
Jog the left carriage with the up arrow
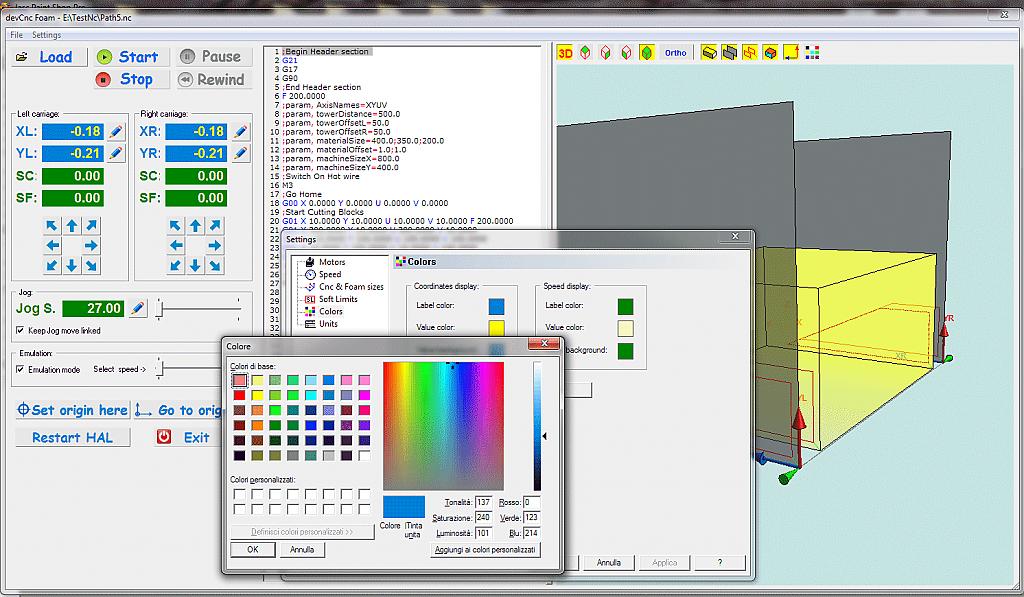coord(72,226)
